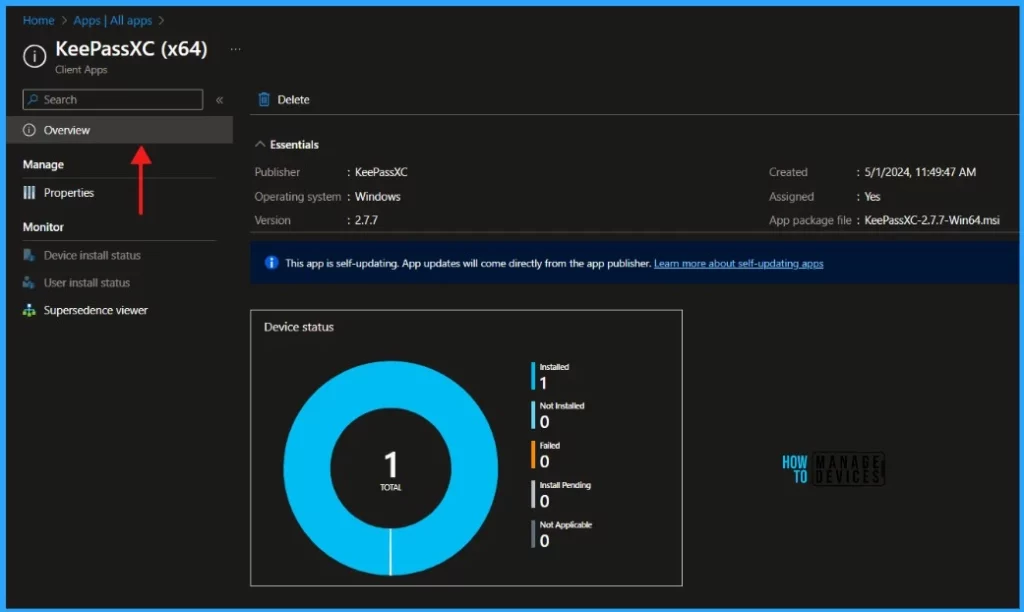The image size is (1024, 612).
Task: Click the Operating system value Windows
Action: (x=377, y=197)
